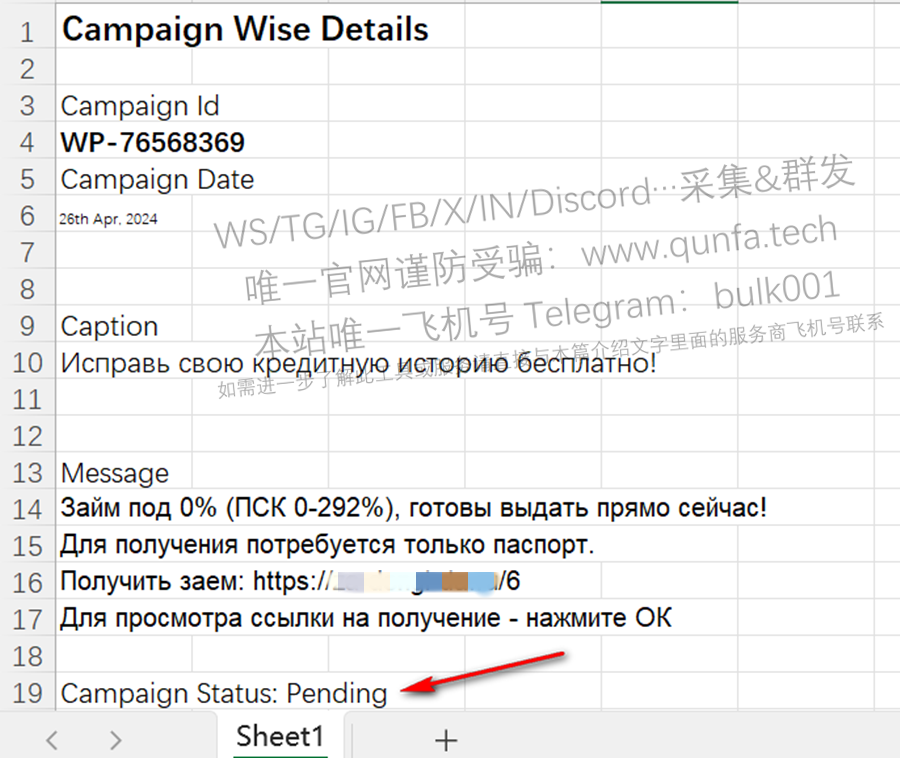Image resolution: width=900 pixels, height=758 pixels.
Task: Click the previous sheet arrow
Action: coord(52,740)
